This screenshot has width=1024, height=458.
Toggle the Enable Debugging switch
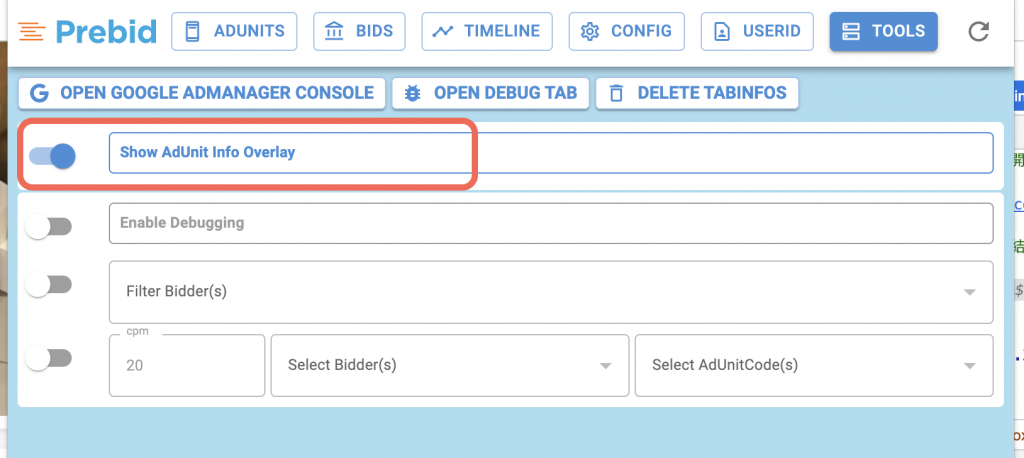tap(48, 227)
